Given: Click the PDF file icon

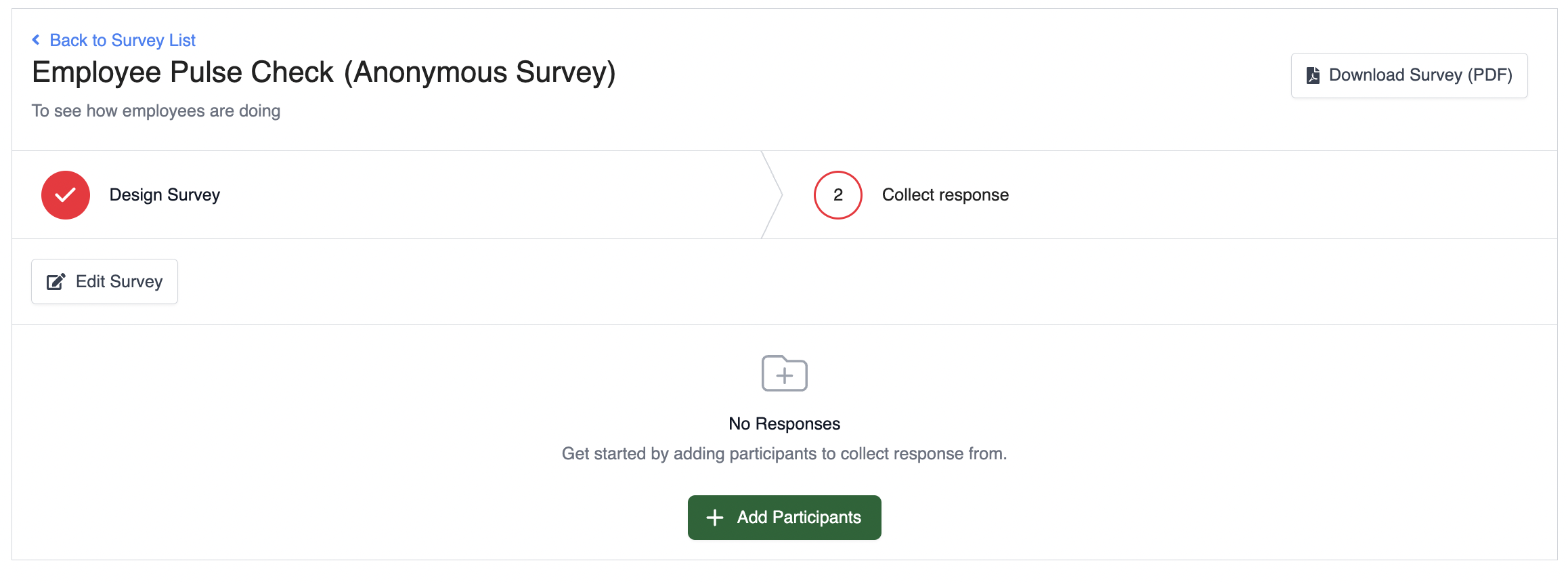Looking at the screenshot, I should pyautogui.click(x=1313, y=75).
